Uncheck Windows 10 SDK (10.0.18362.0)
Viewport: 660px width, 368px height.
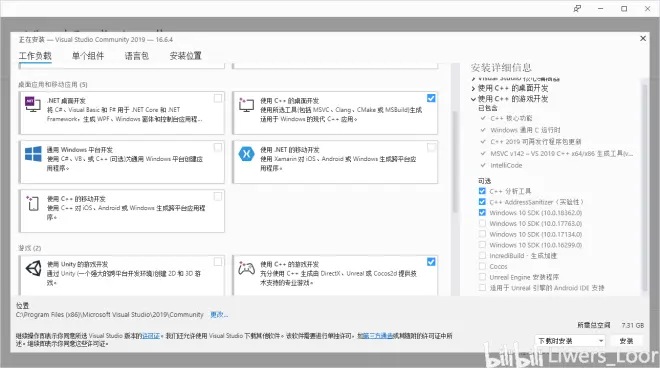point(482,213)
